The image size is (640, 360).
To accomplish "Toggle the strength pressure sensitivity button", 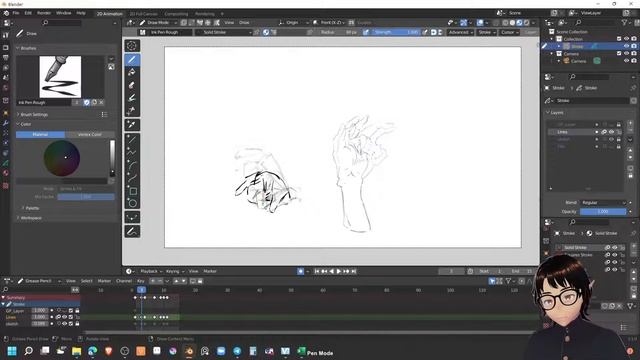I will [425, 32].
